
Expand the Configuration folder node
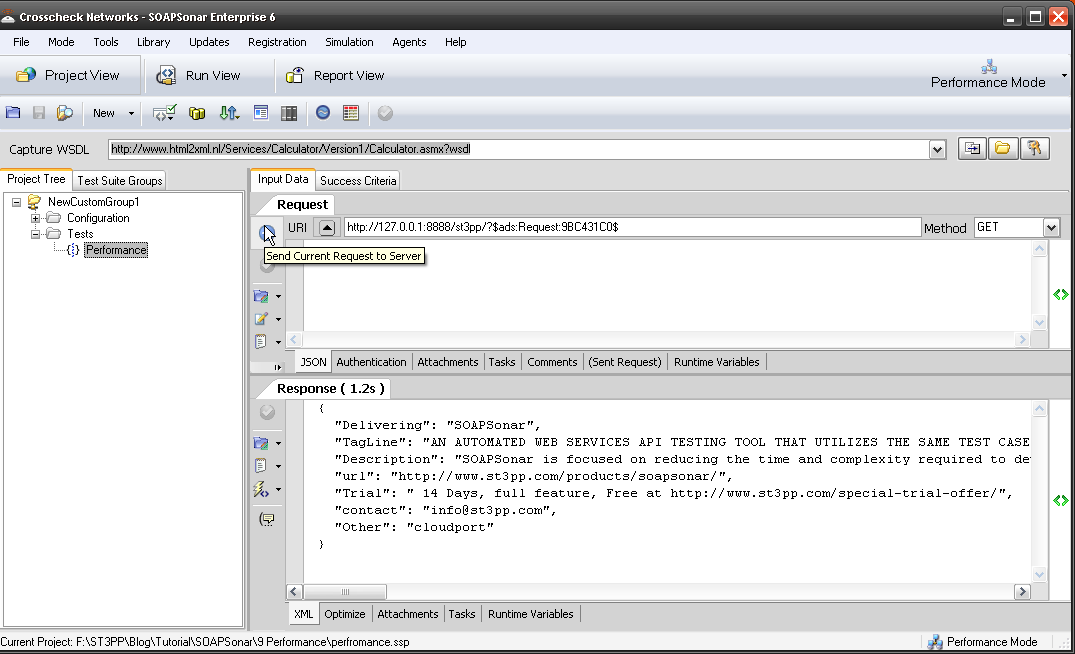click(x=35, y=218)
